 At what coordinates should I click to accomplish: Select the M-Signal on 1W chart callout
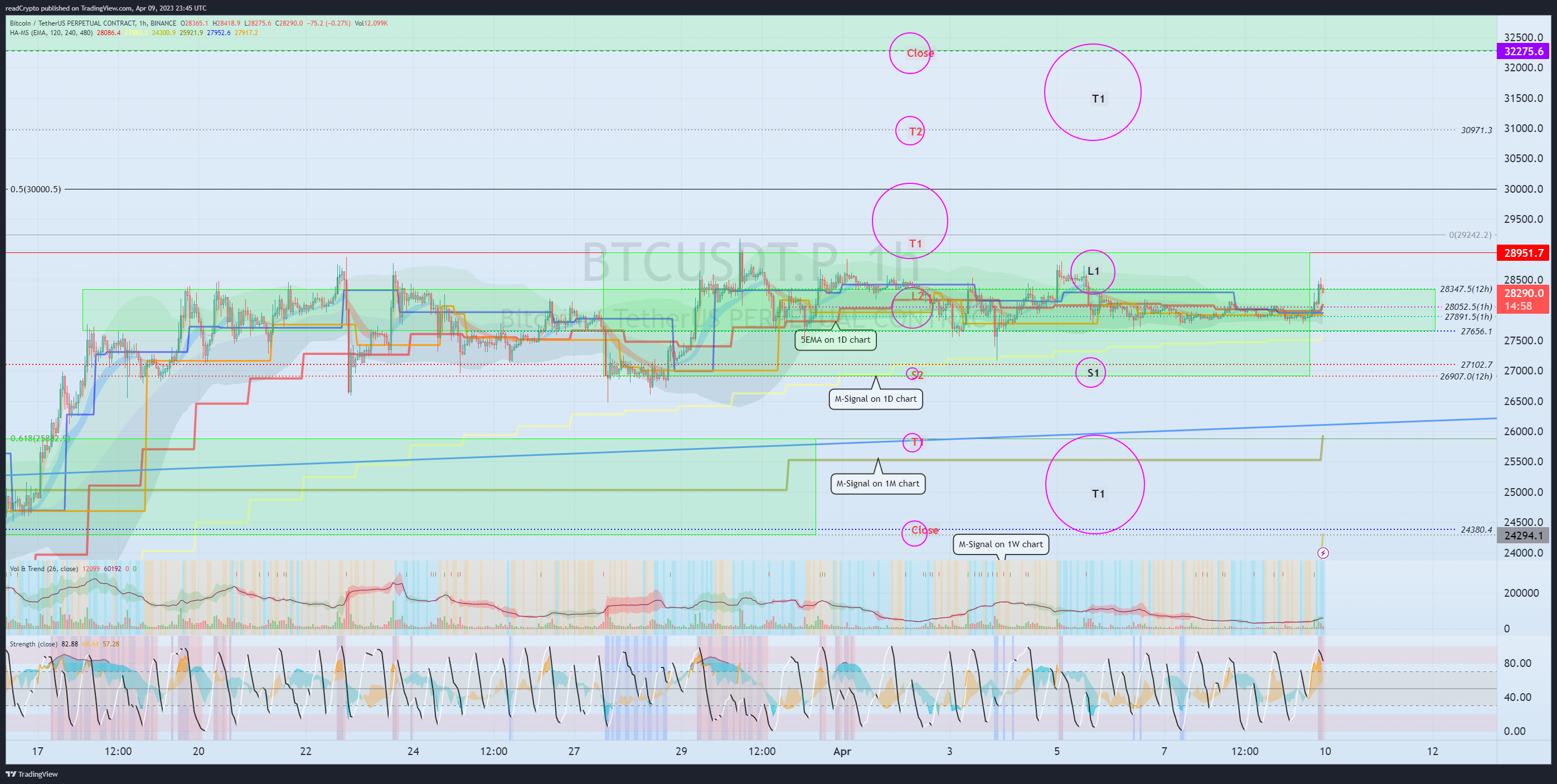pos(1000,544)
